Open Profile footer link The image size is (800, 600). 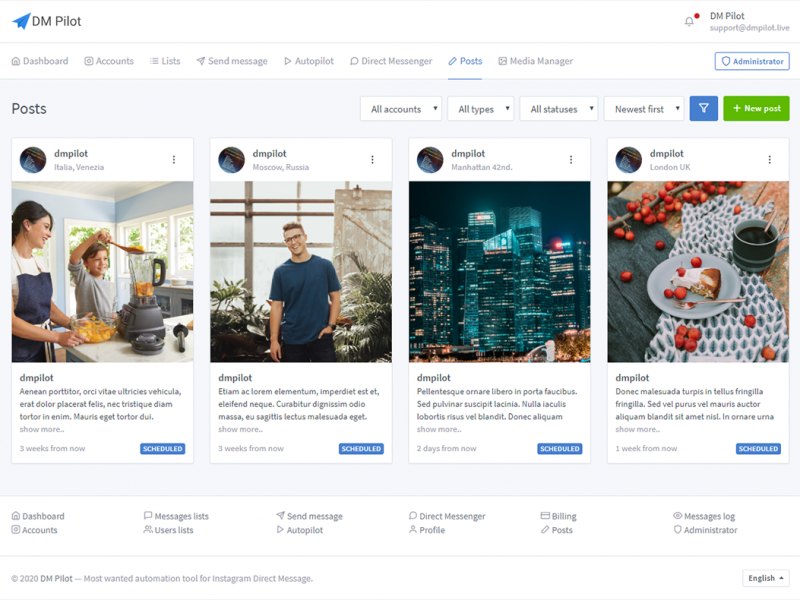click(427, 530)
